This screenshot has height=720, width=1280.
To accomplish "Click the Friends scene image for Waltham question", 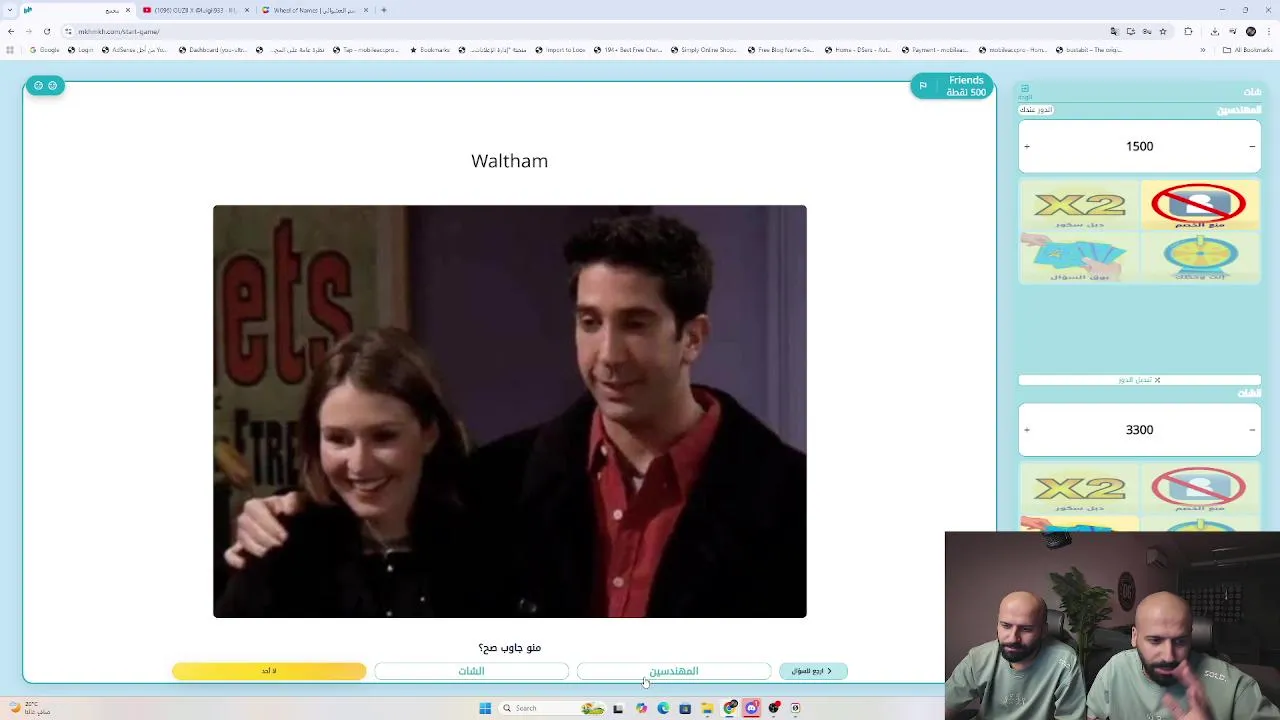I will tap(509, 411).
